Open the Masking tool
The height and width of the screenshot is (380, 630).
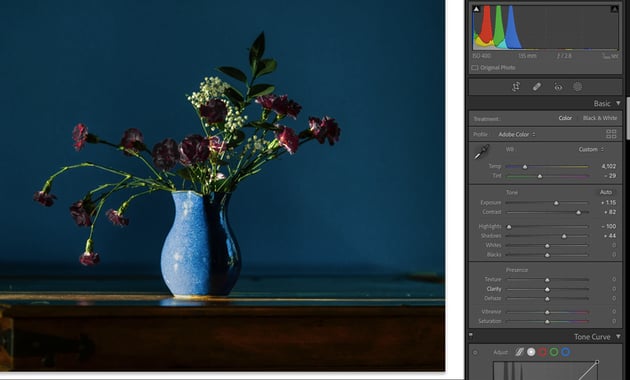coord(577,87)
